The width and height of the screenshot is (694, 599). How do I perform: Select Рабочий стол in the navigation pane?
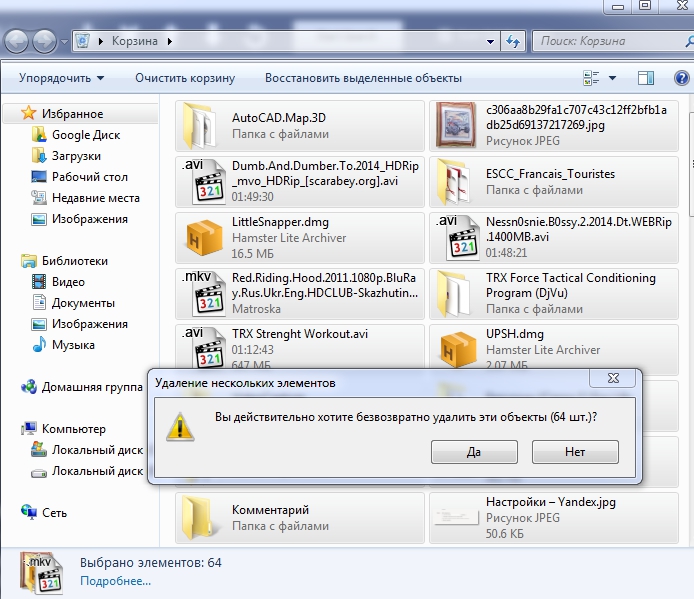point(89,177)
